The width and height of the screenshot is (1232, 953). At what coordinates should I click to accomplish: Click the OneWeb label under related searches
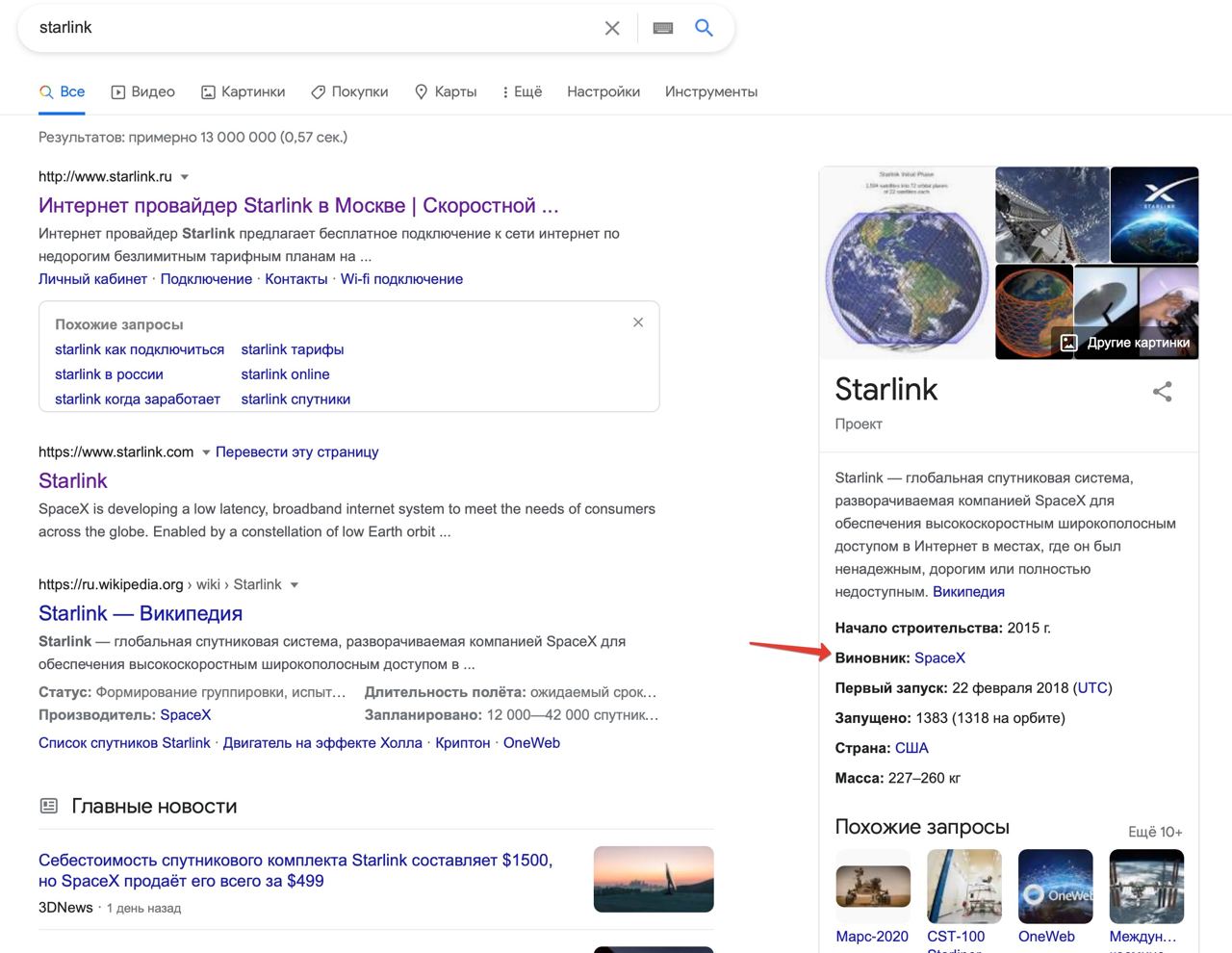point(1046,937)
